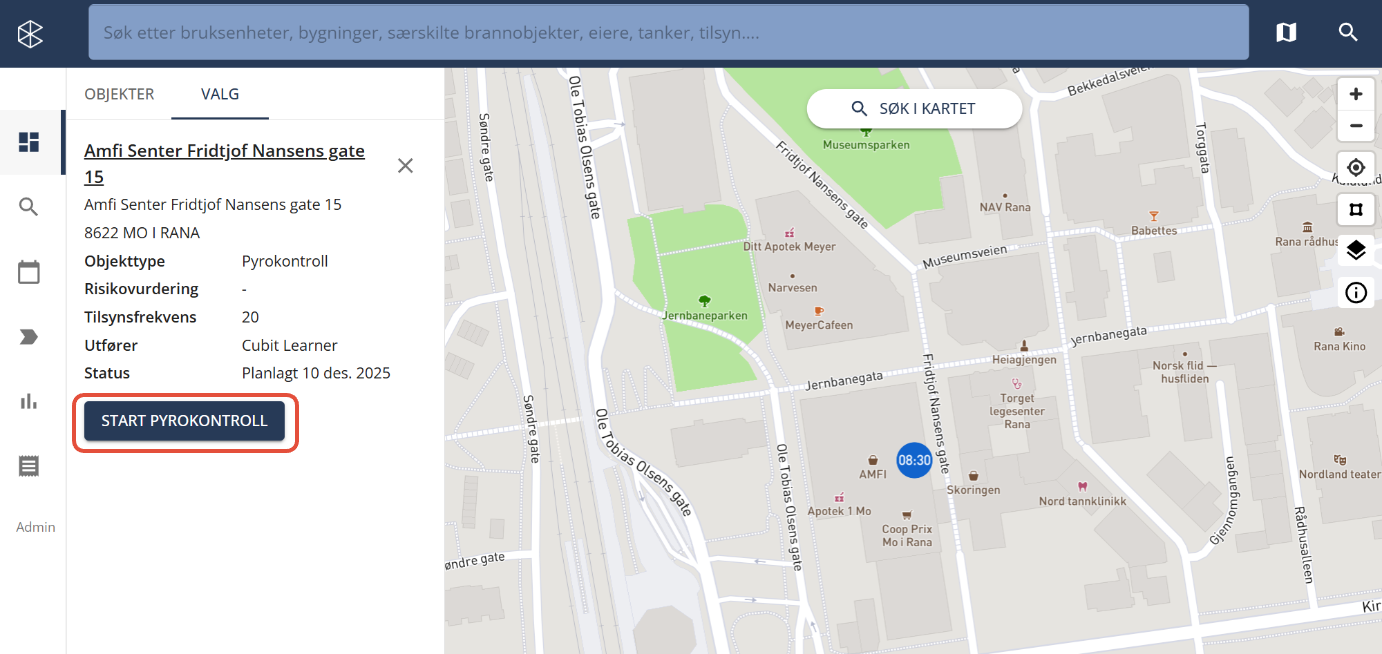Viewport: 1382px width, 654px height.
Task: Open the map view icon in header
Action: click(x=1286, y=33)
